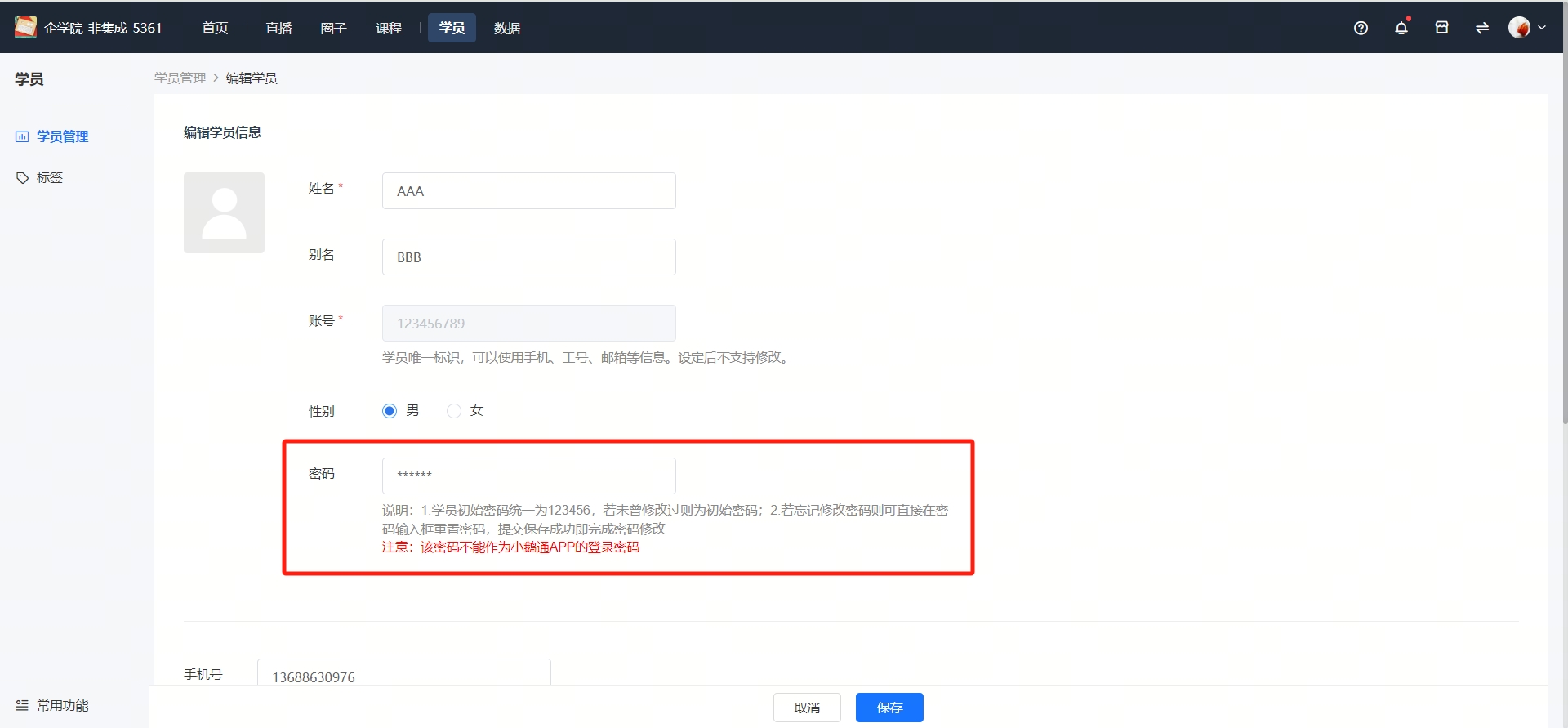Expand the account dropdown arrow
1568x728 pixels.
tap(1542, 28)
